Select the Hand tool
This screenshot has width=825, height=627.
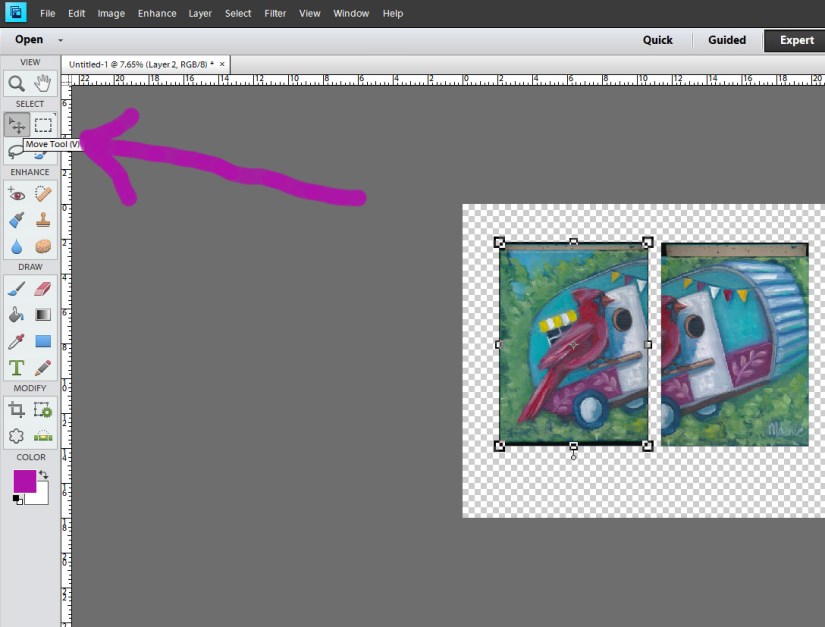41,83
